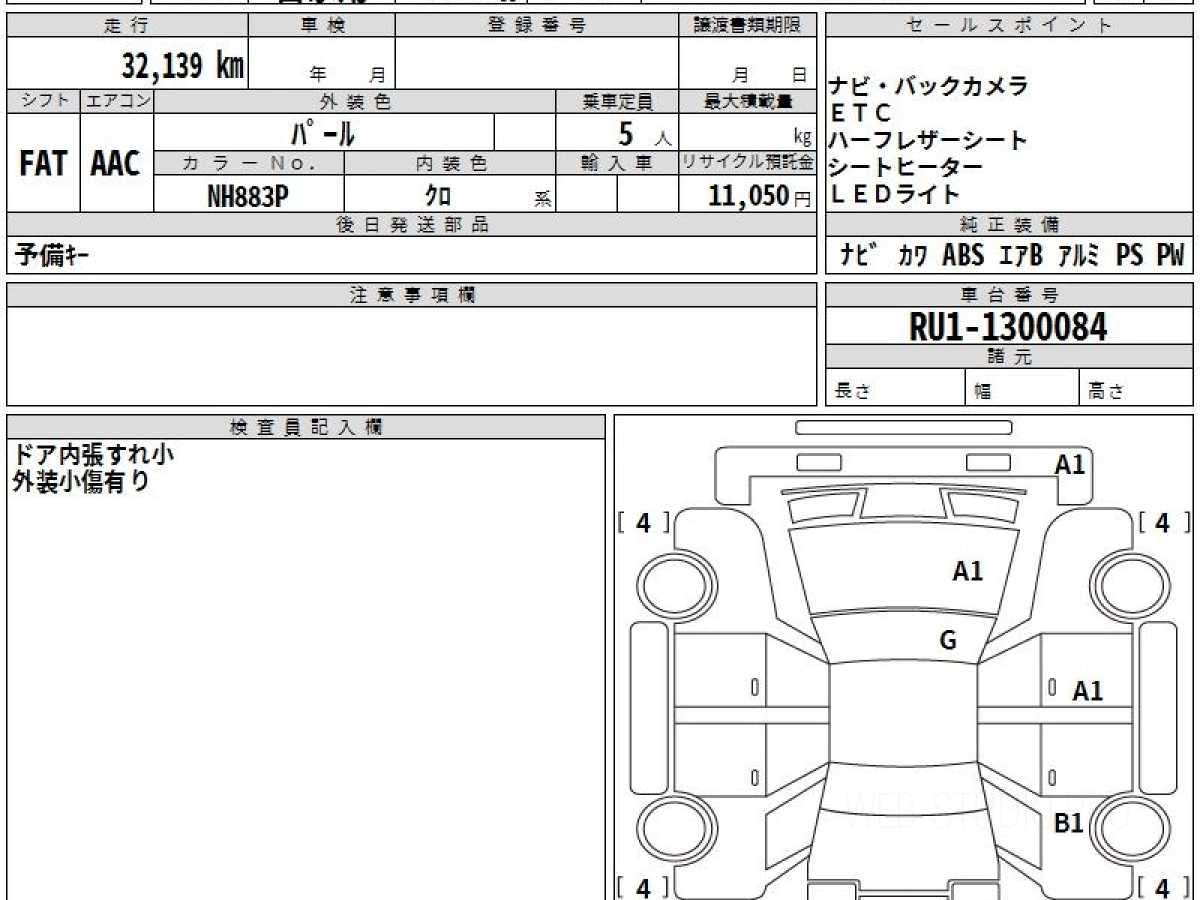Select the シフト header cell

43,101
